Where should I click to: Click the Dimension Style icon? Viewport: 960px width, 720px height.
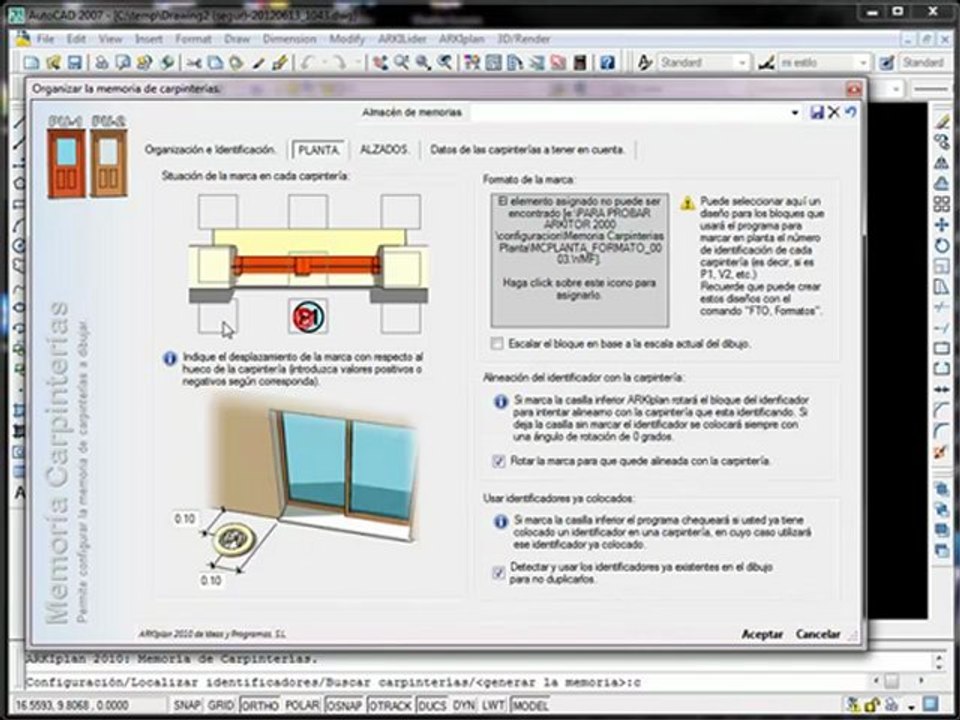tap(767, 62)
